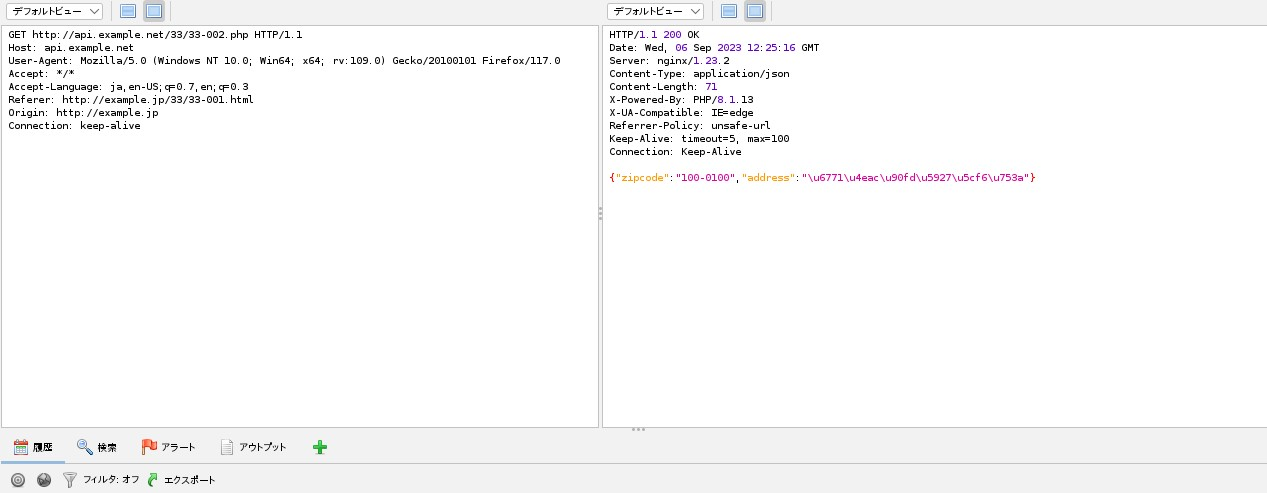Image resolution: width=1267 pixels, height=493 pixels.
Task: Click the X-Powered-By: PHP/8.1.13 header
Action: (x=681, y=100)
